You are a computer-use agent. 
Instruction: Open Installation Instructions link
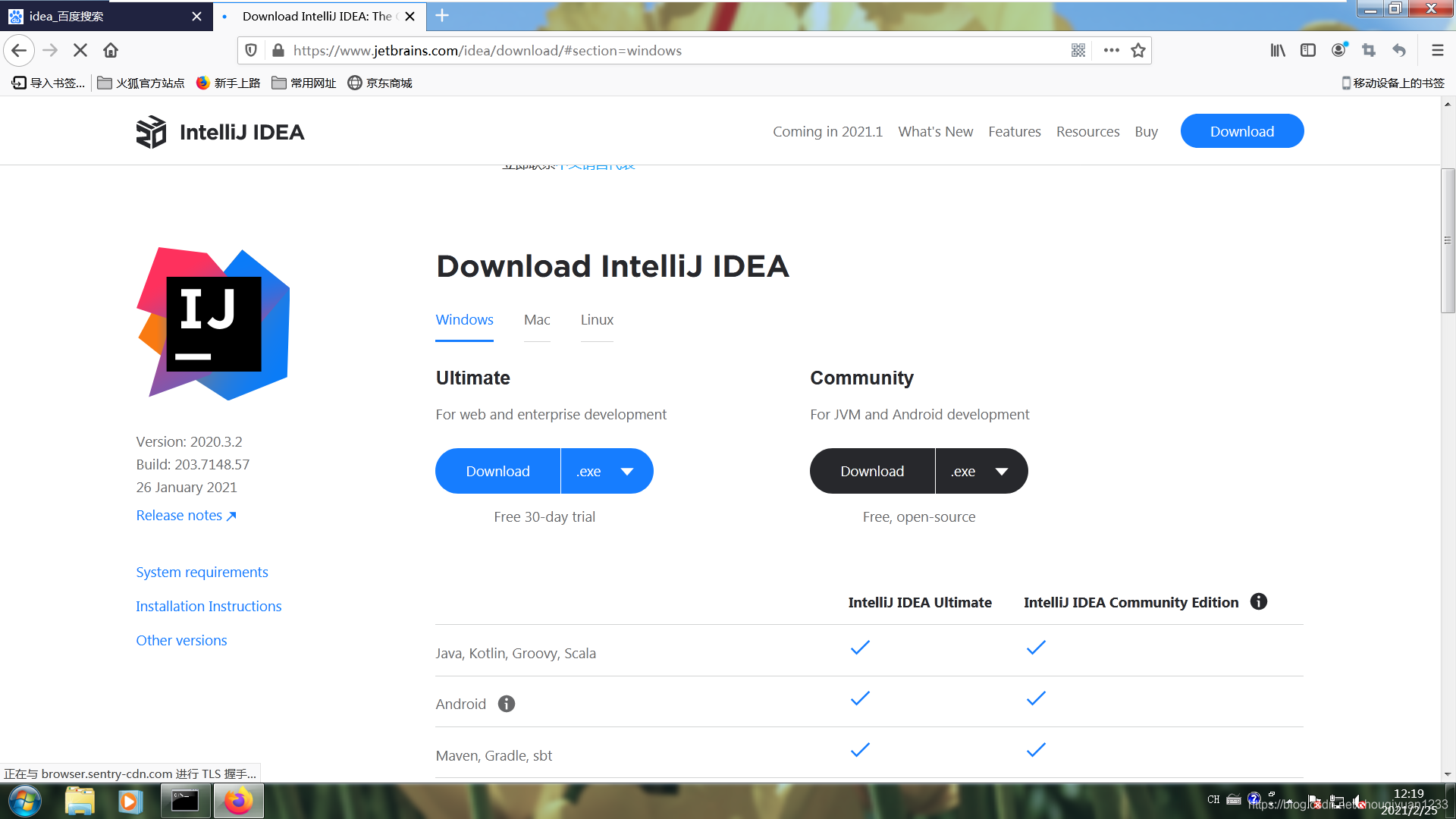coord(209,606)
